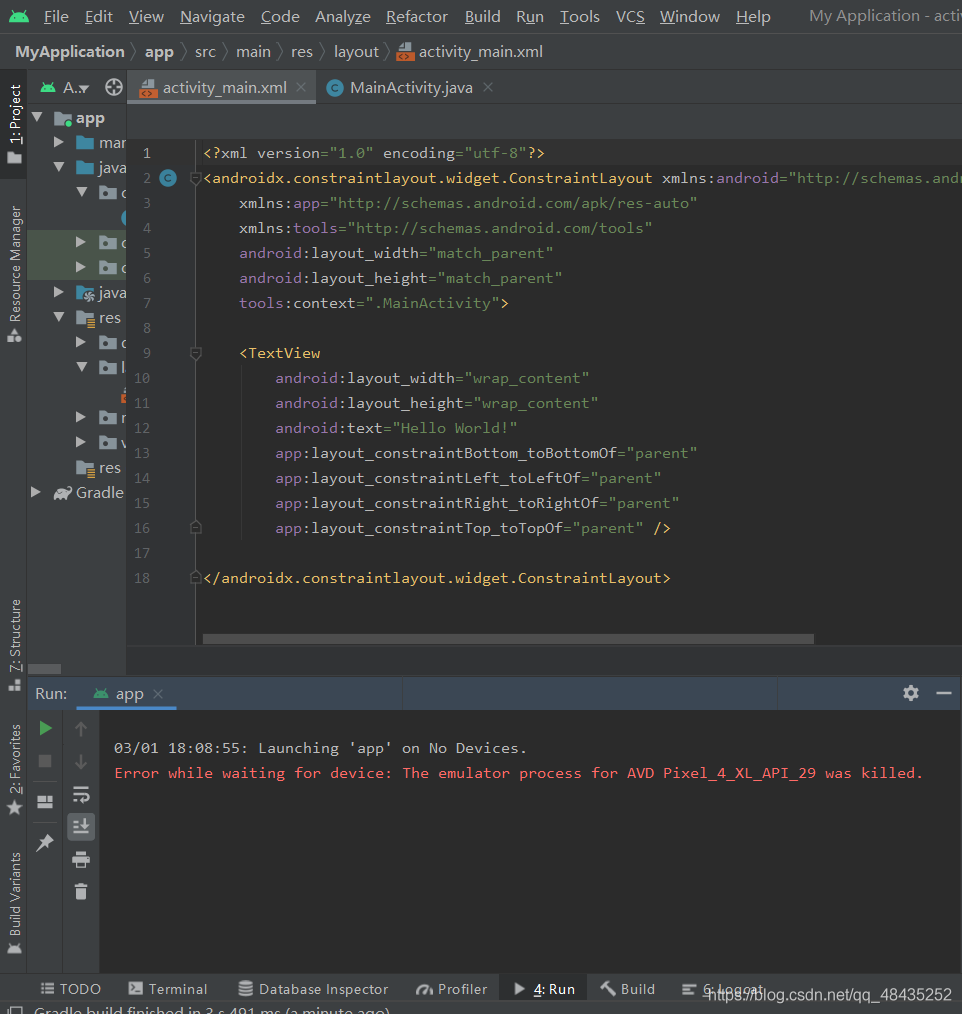
Task: Click the layout breadcrumb segment
Action: tap(356, 52)
